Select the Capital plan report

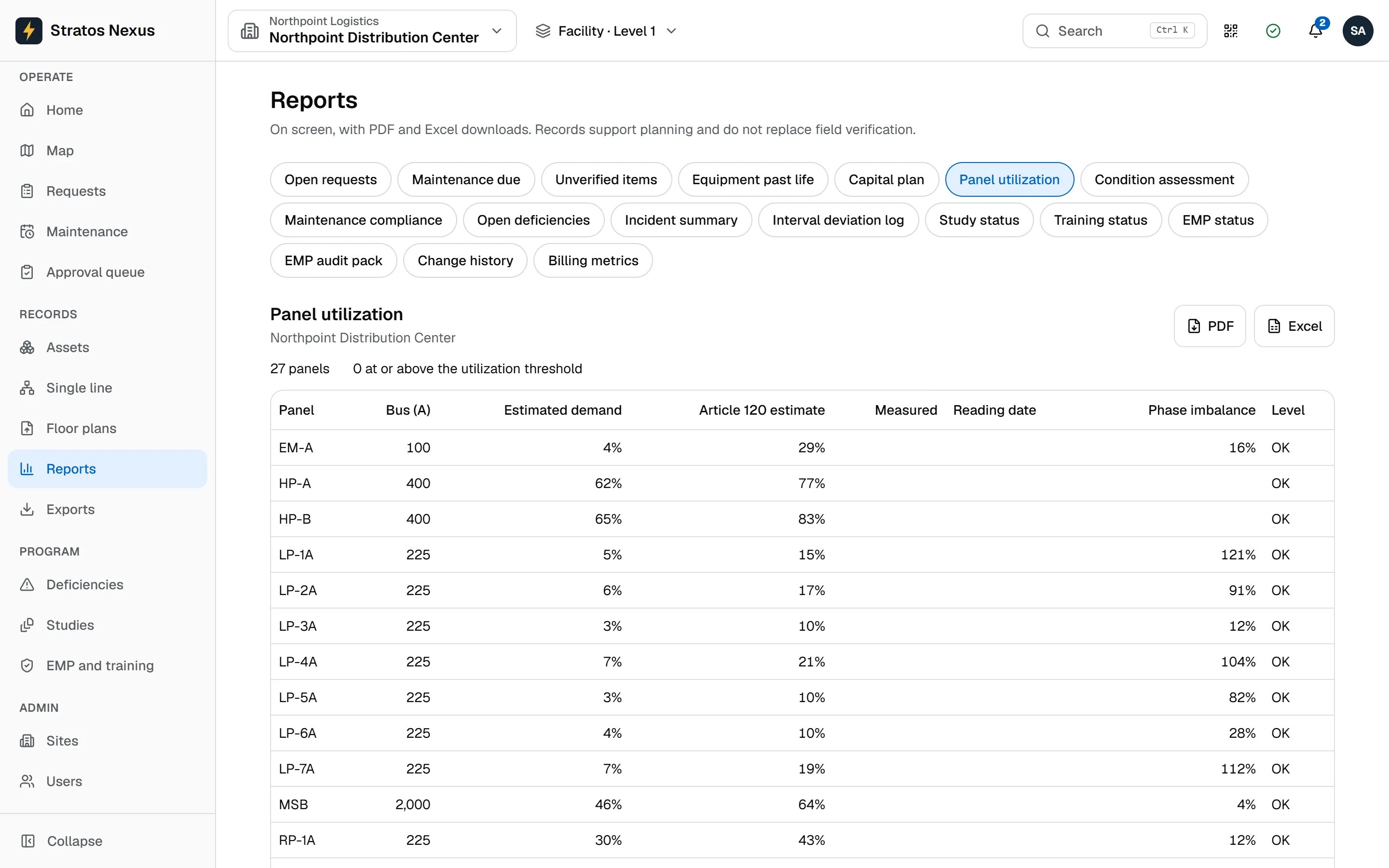tap(886, 180)
